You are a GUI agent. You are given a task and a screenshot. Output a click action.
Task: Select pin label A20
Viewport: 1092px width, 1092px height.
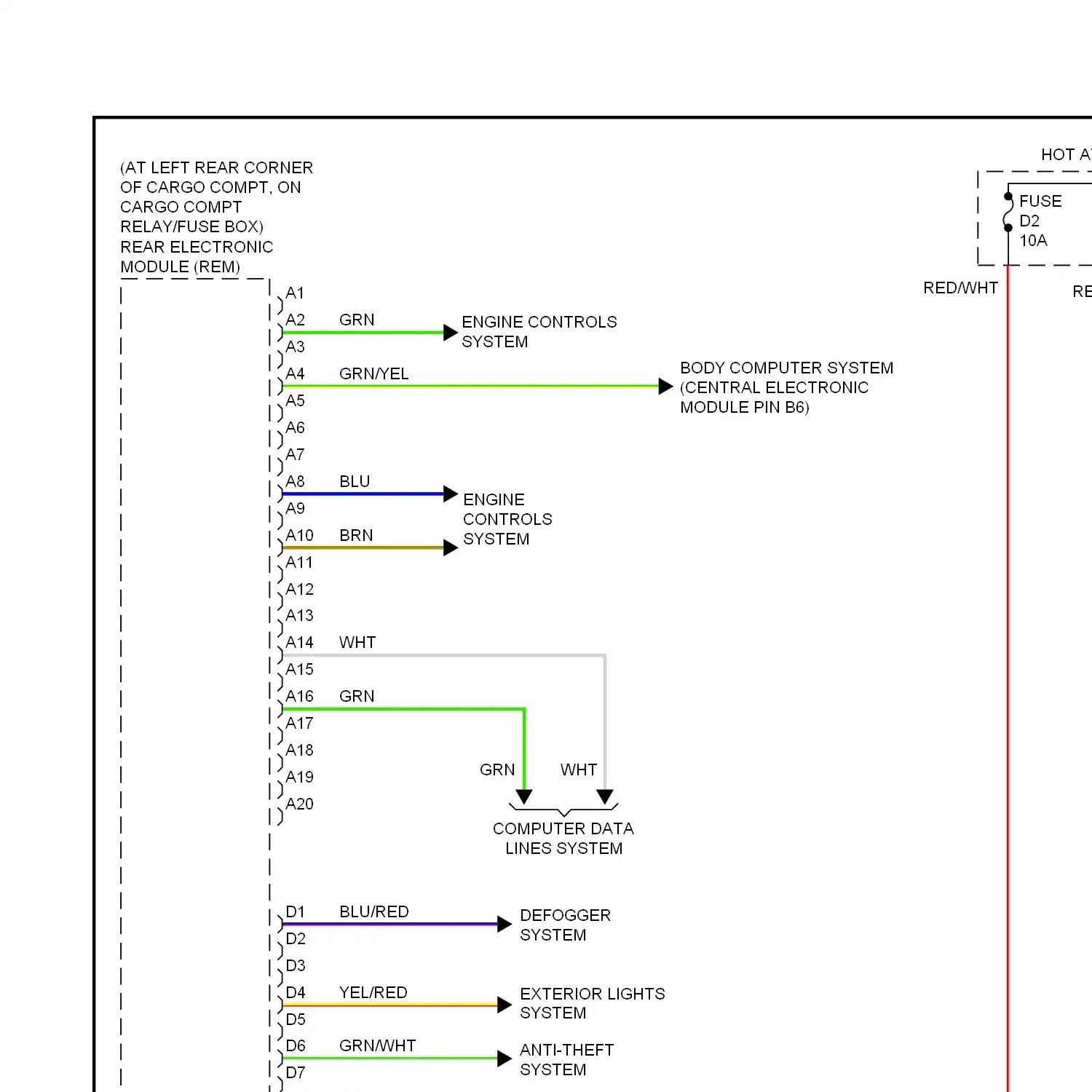point(299,804)
